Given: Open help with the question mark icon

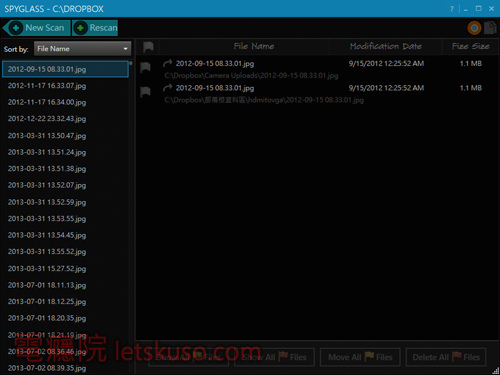Looking at the screenshot, I should pos(452,9).
